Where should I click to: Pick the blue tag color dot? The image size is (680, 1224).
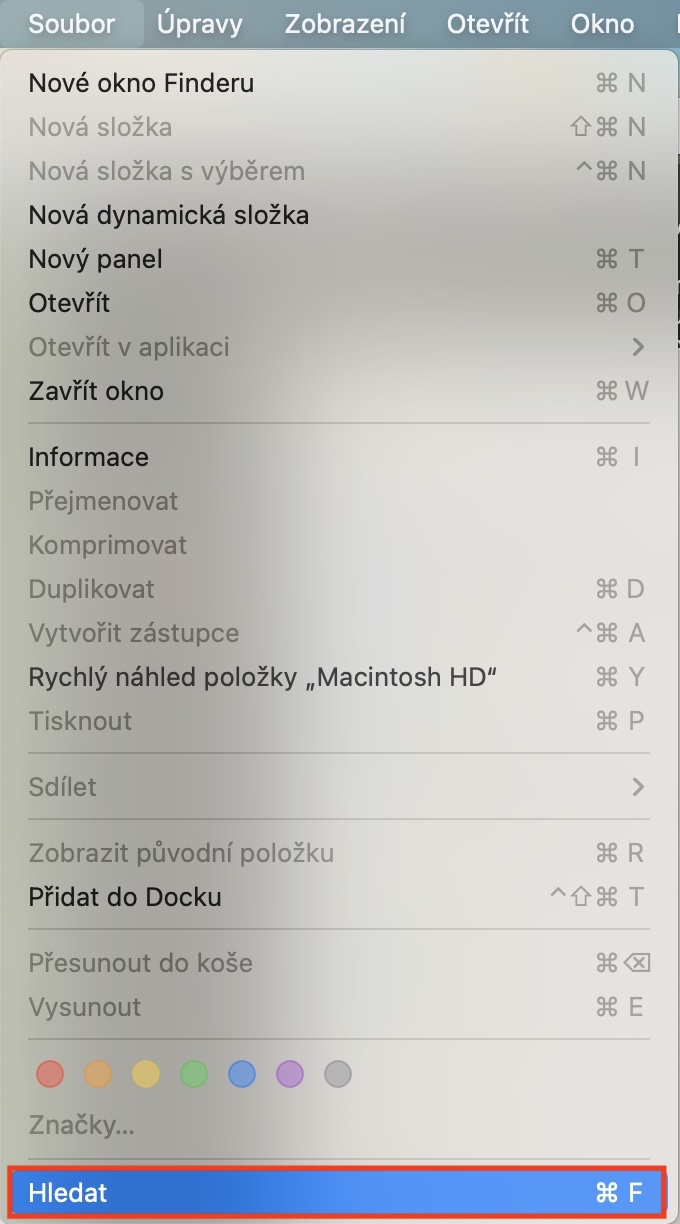(241, 1074)
